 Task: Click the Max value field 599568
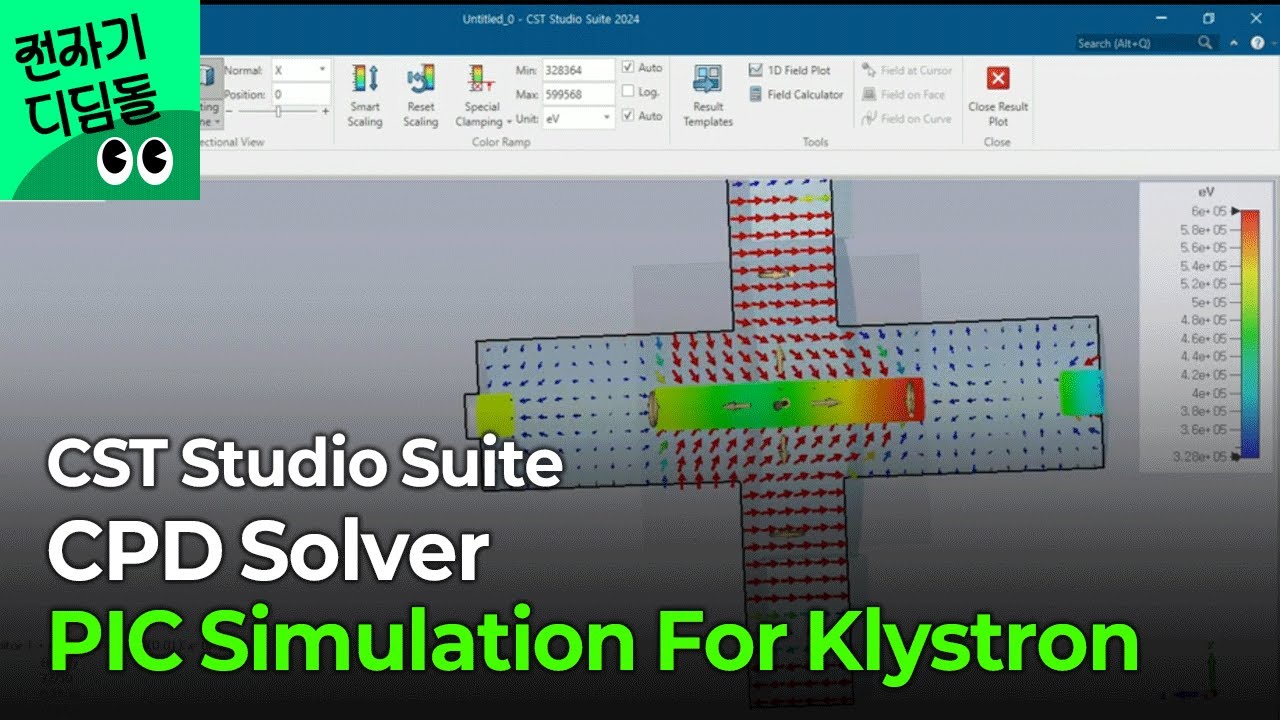point(579,94)
